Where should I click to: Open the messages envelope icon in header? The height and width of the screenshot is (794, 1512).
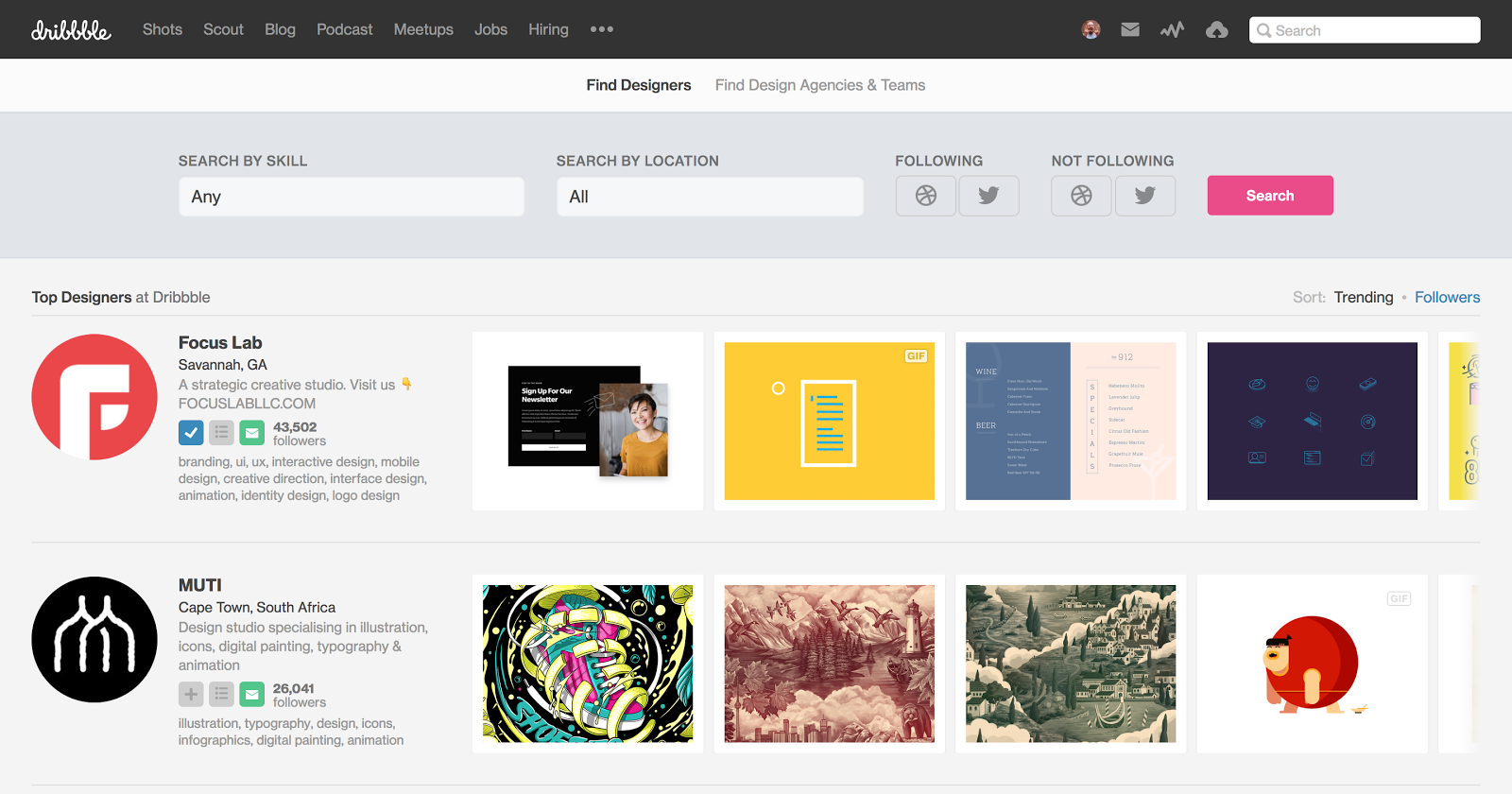[x=1130, y=30]
